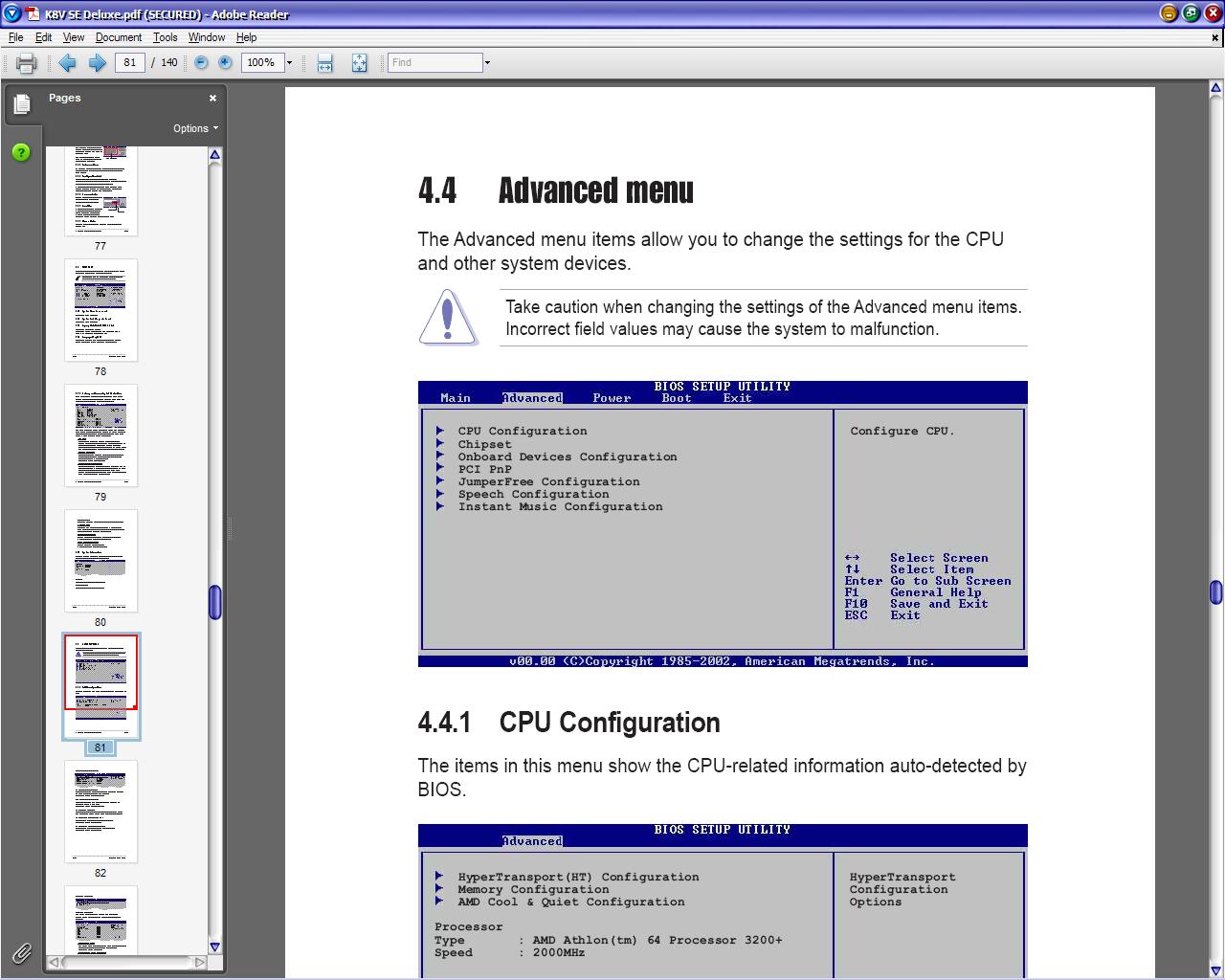Go to the next page arrow
1225x980 pixels.
[97, 63]
